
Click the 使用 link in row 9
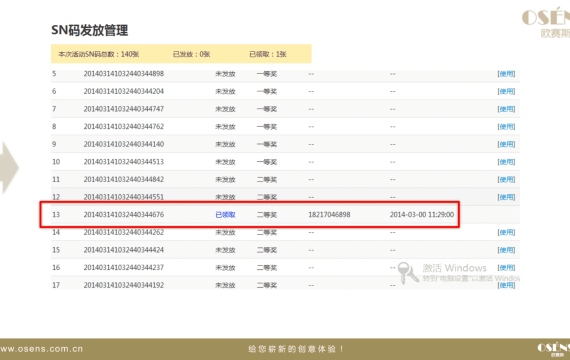(506, 144)
